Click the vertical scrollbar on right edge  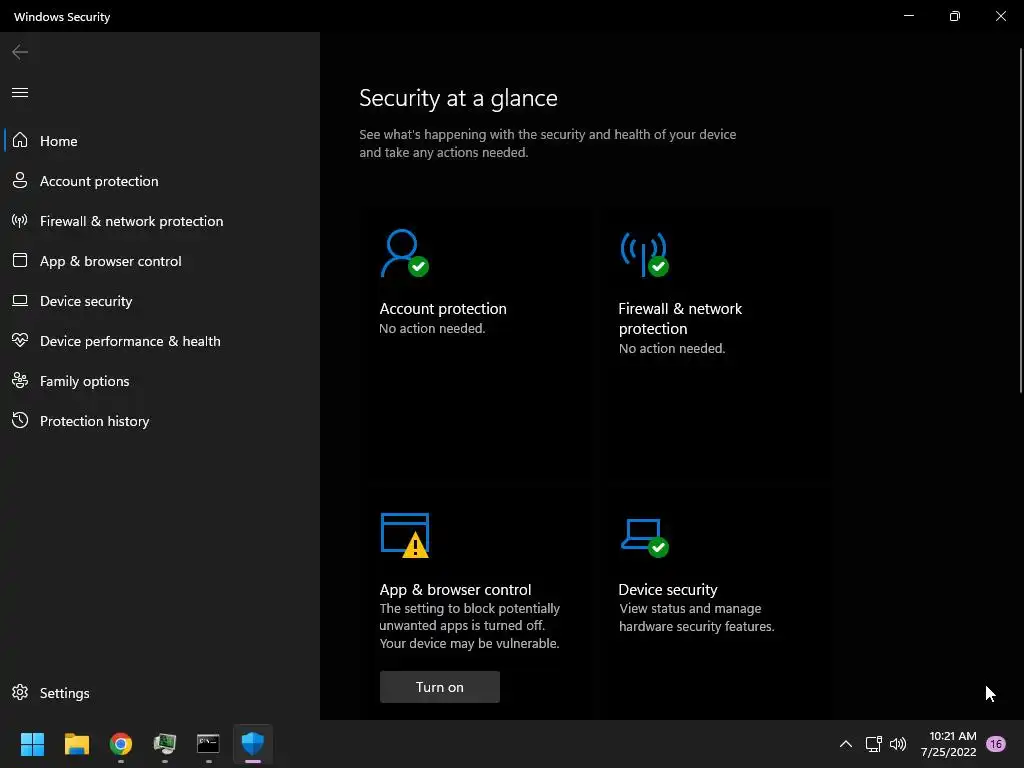click(x=1021, y=219)
